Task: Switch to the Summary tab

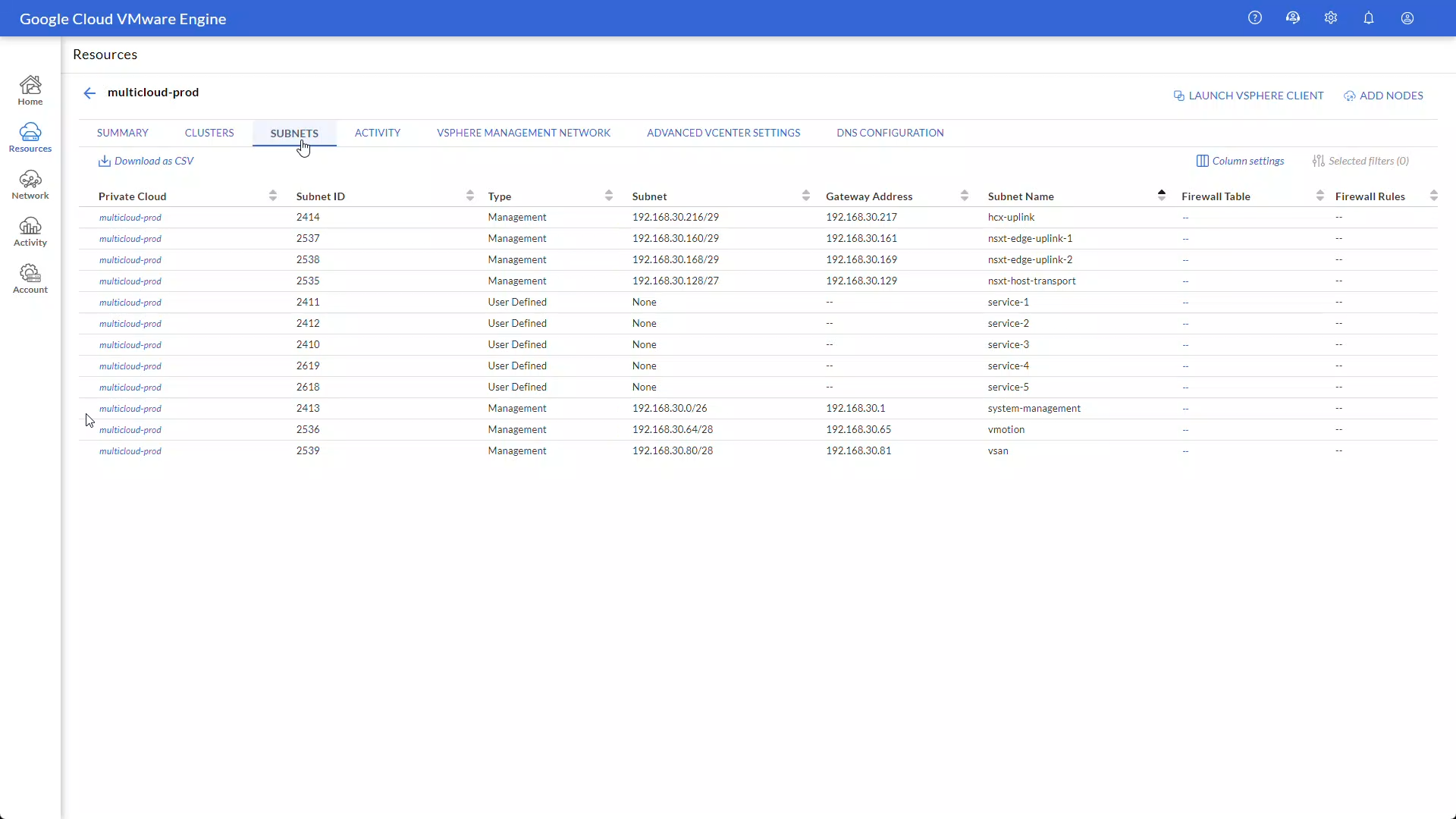Action: pyautogui.click(x=123, y=133)
